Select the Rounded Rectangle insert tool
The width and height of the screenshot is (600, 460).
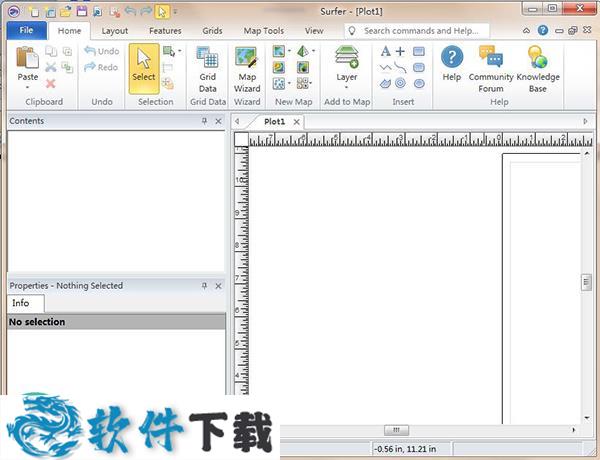419,68
